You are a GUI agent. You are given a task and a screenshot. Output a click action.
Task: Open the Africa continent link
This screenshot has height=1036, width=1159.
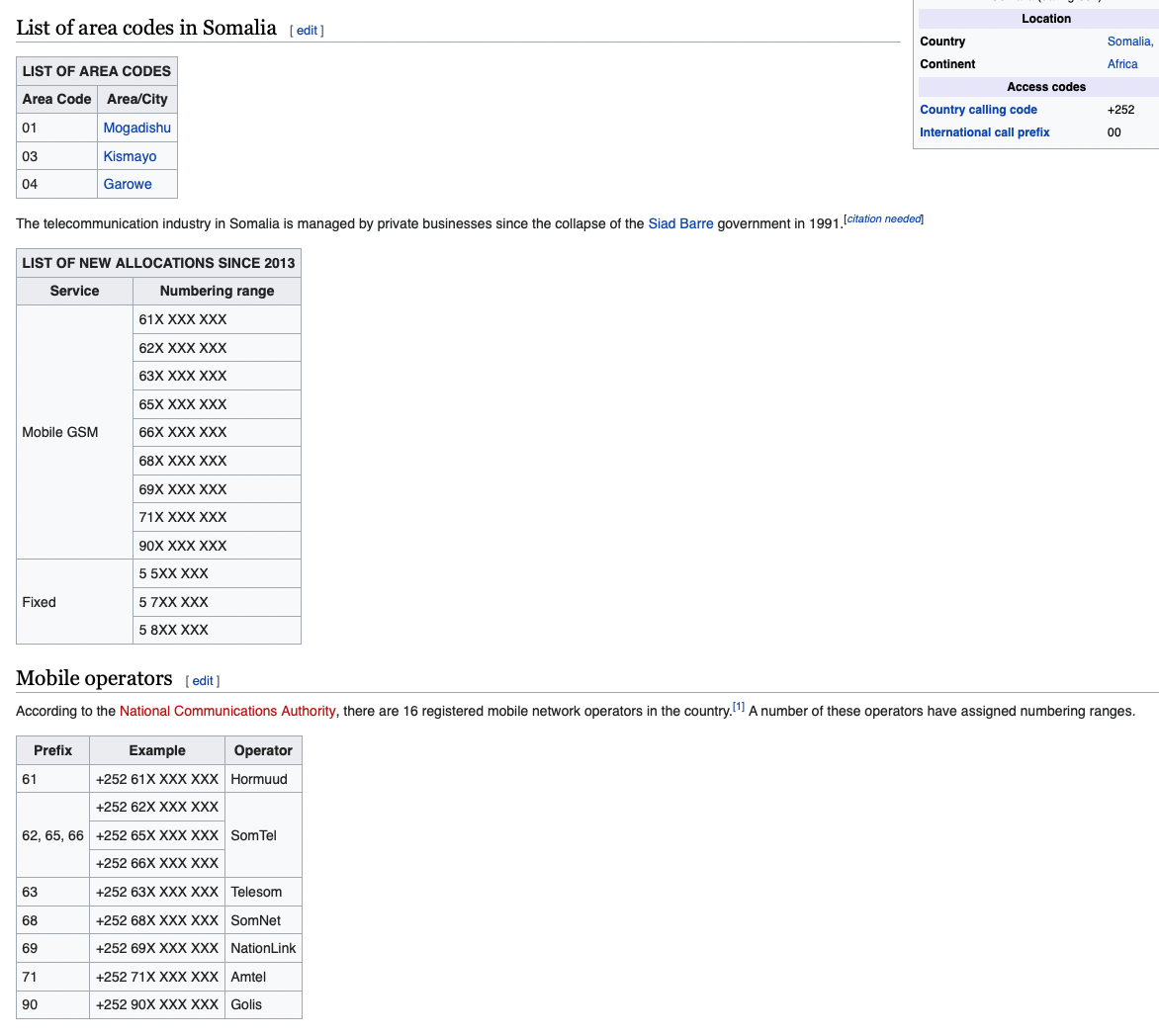pyautogui.click(x=1121, y=64)
